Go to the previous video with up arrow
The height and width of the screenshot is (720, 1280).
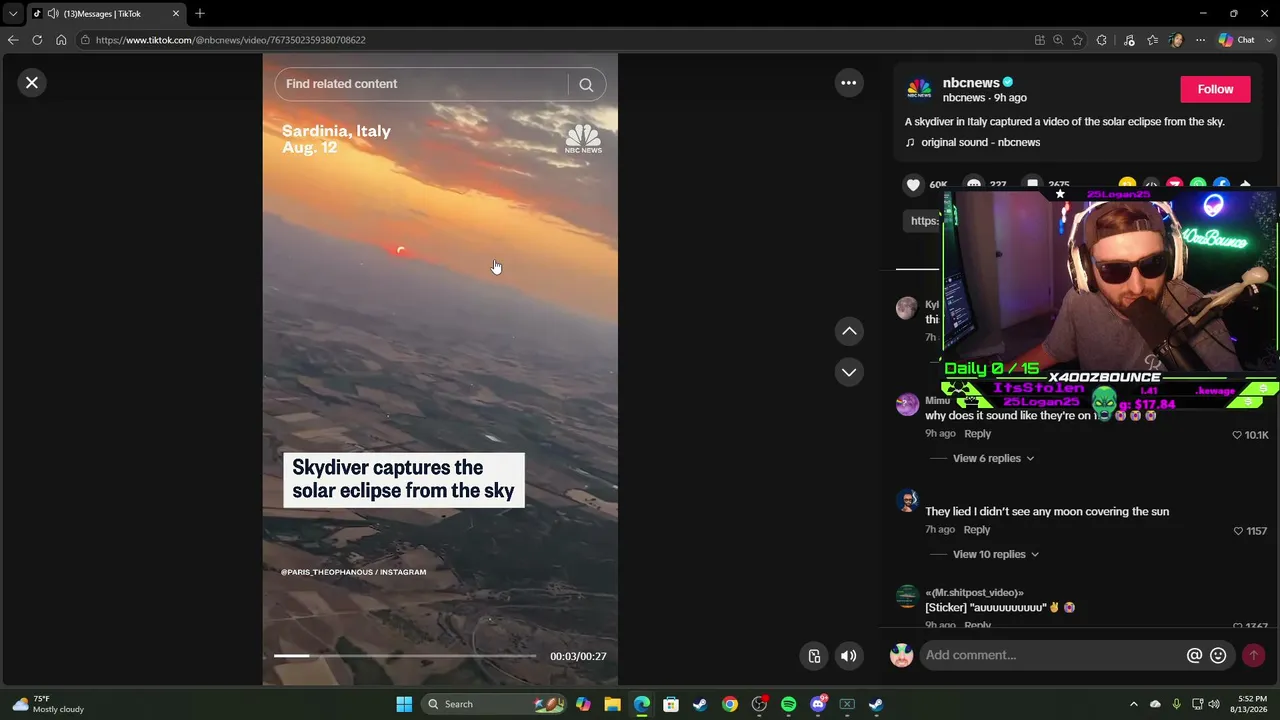pos(849,331)
